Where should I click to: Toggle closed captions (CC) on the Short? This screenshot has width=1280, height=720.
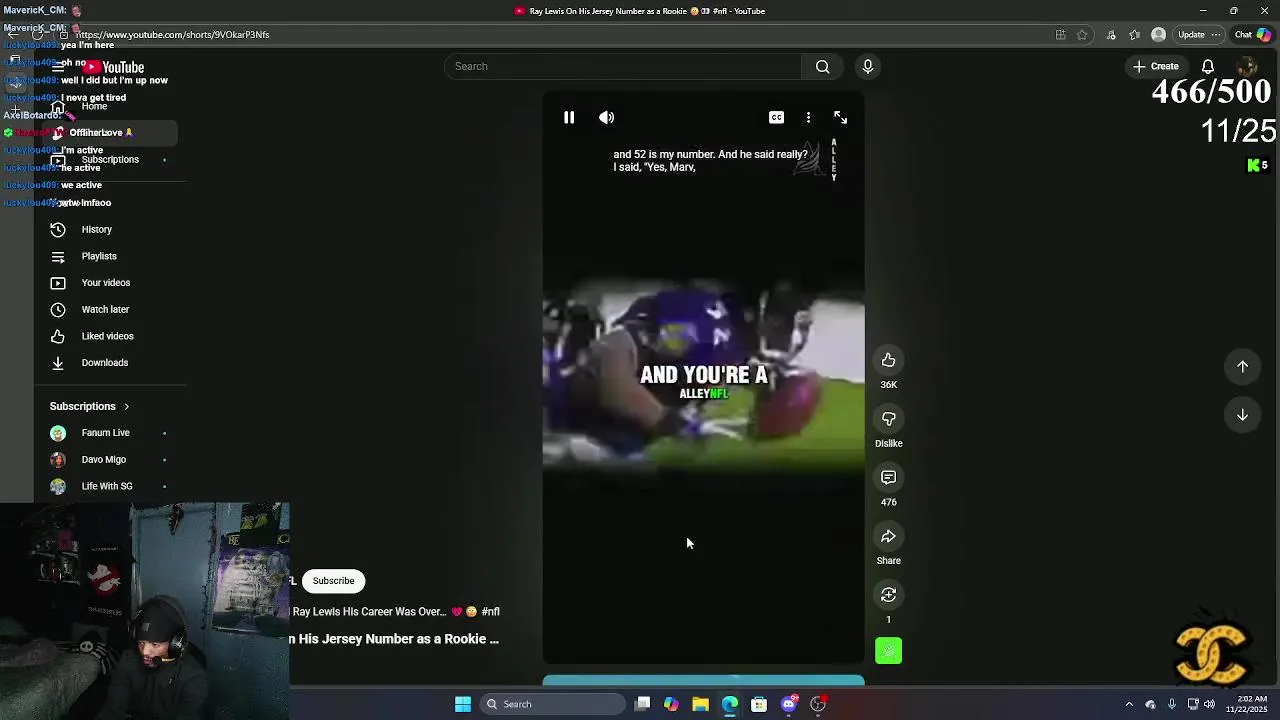click(776, 117)
